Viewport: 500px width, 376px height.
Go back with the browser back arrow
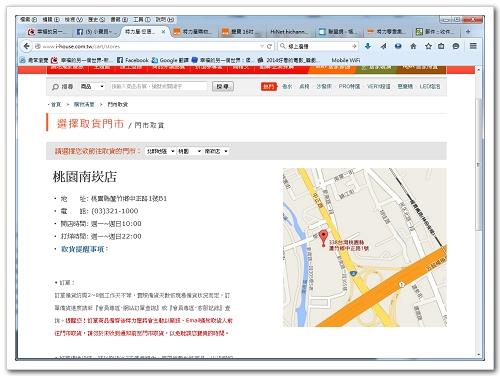[x=27, y=46]
